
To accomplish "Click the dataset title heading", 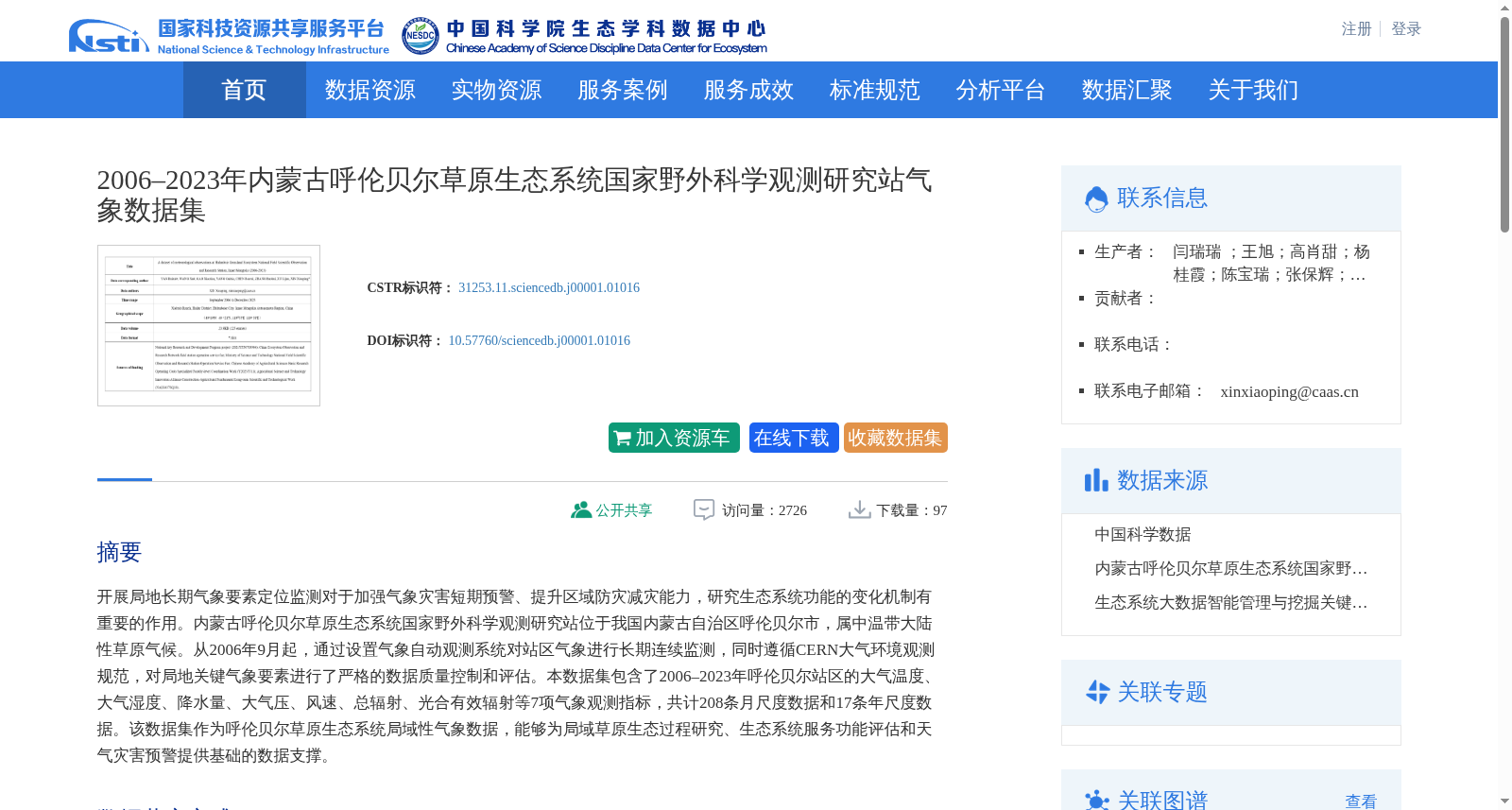I will coord(514,195).
